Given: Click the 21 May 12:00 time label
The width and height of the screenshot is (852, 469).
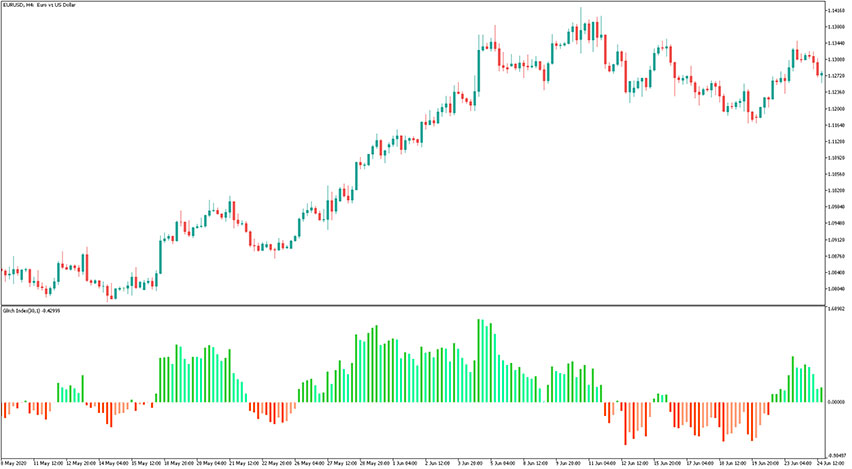Looking at the screenshot, I should coord(244,464).
